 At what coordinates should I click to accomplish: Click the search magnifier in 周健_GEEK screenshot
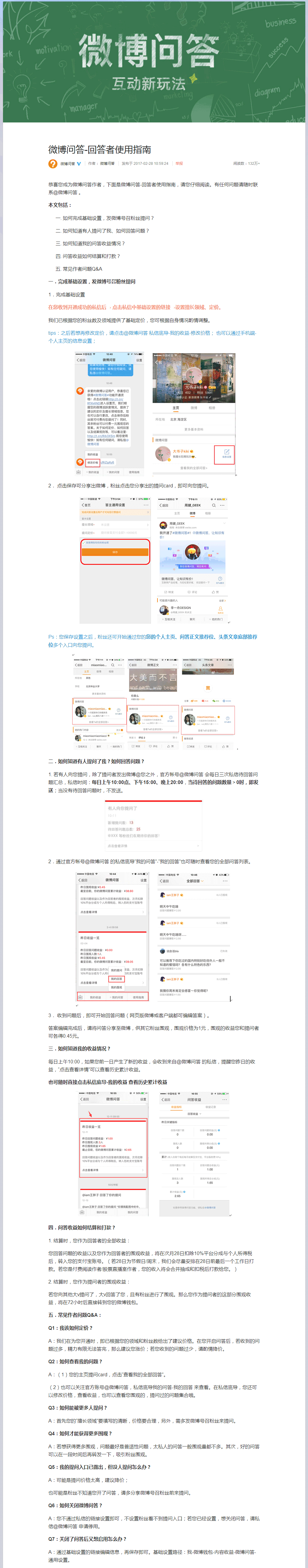pos(214,505)
